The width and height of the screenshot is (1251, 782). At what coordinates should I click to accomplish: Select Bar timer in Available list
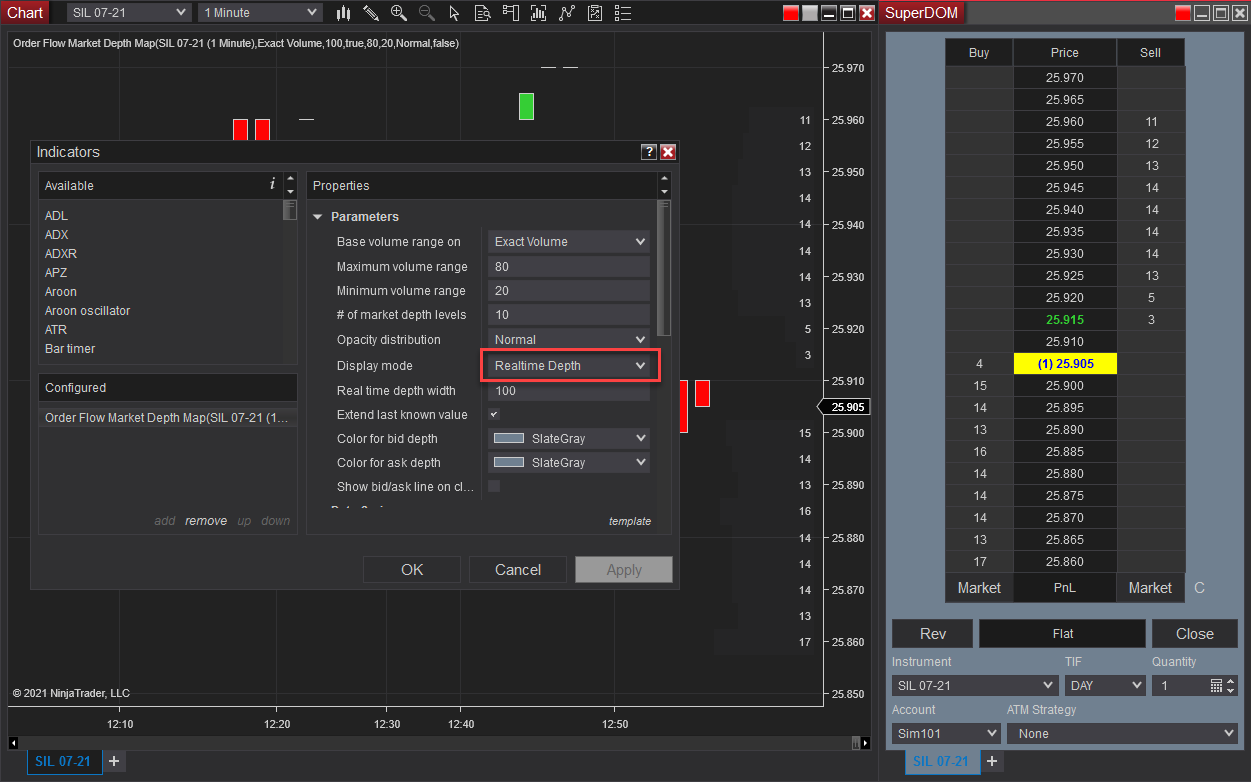coord(70,349)
